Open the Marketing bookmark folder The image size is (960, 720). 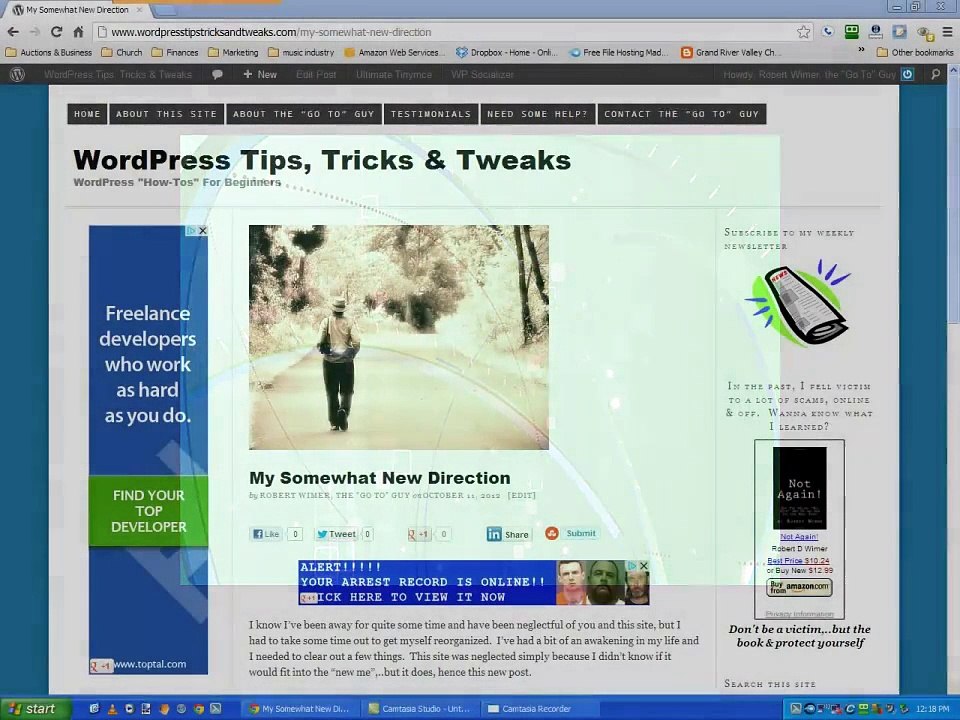233,53
